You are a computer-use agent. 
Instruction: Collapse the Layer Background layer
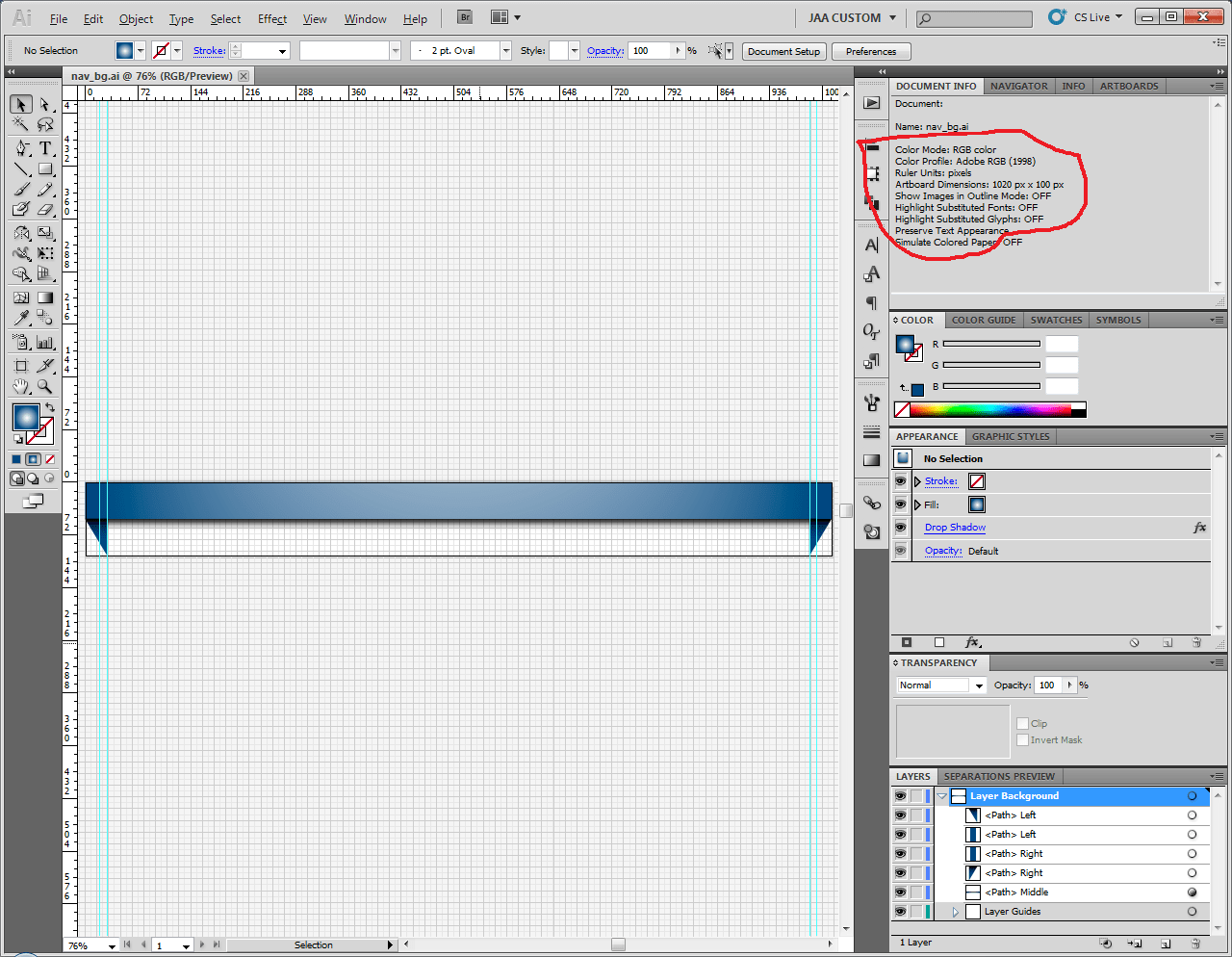(x=941, y=796)
